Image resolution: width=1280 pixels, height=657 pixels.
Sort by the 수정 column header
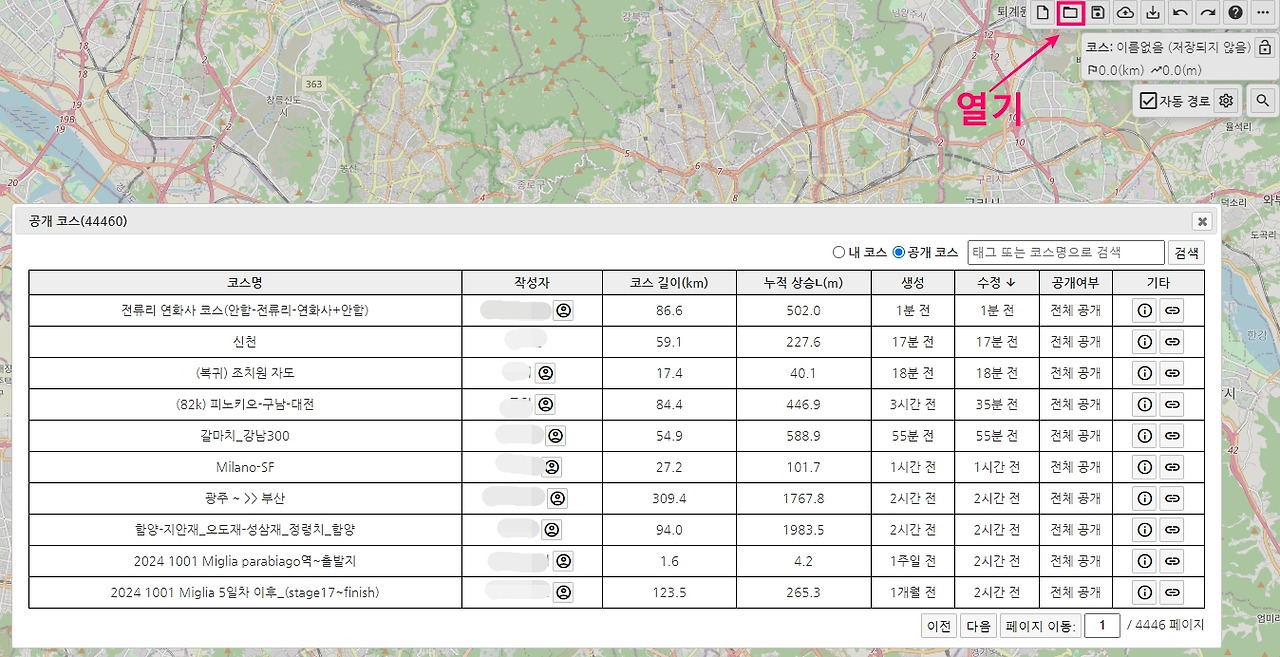[997, 283]
